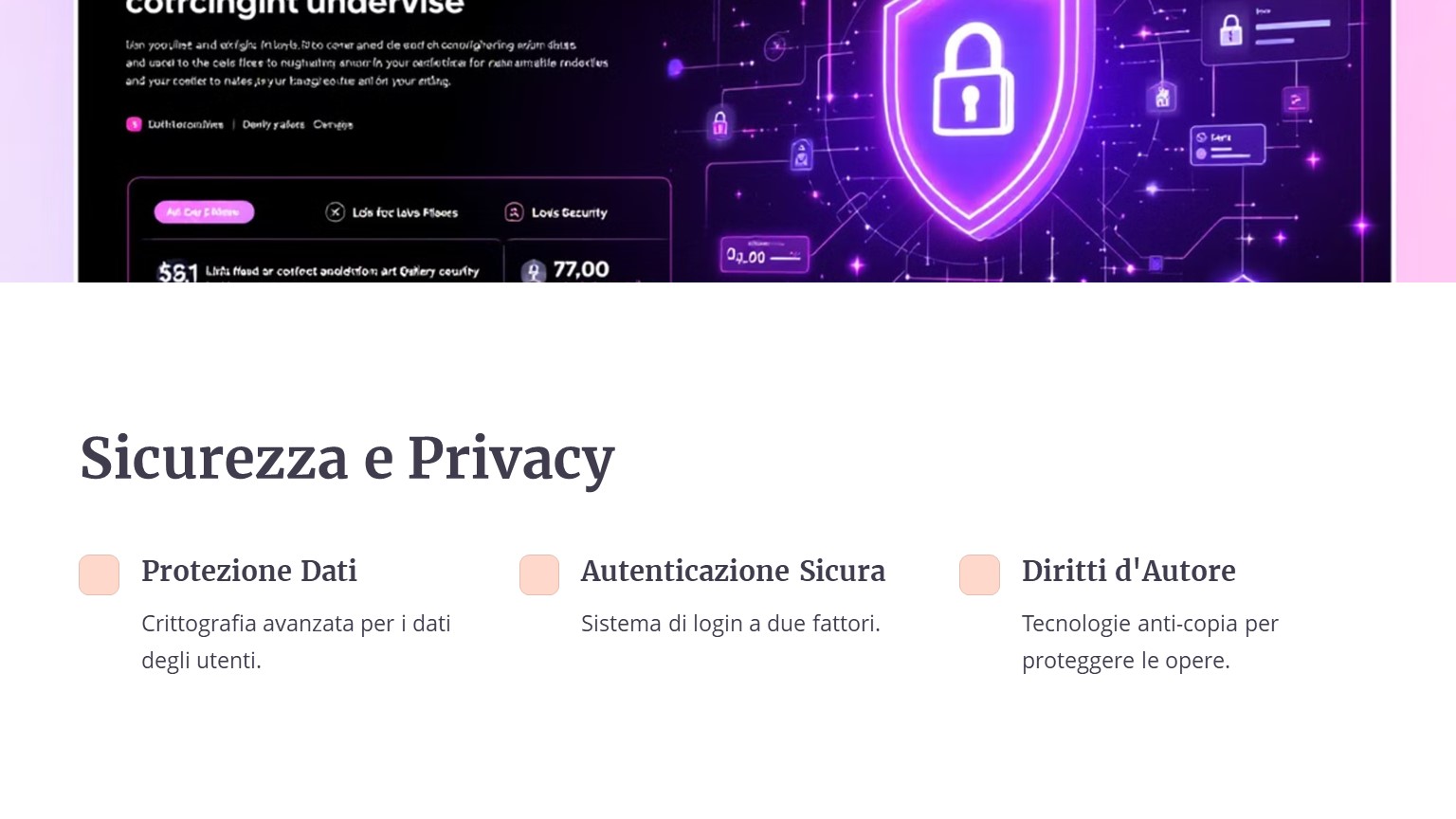
Task: Click the circled X icon in hero panel
Action: (335, 212)
